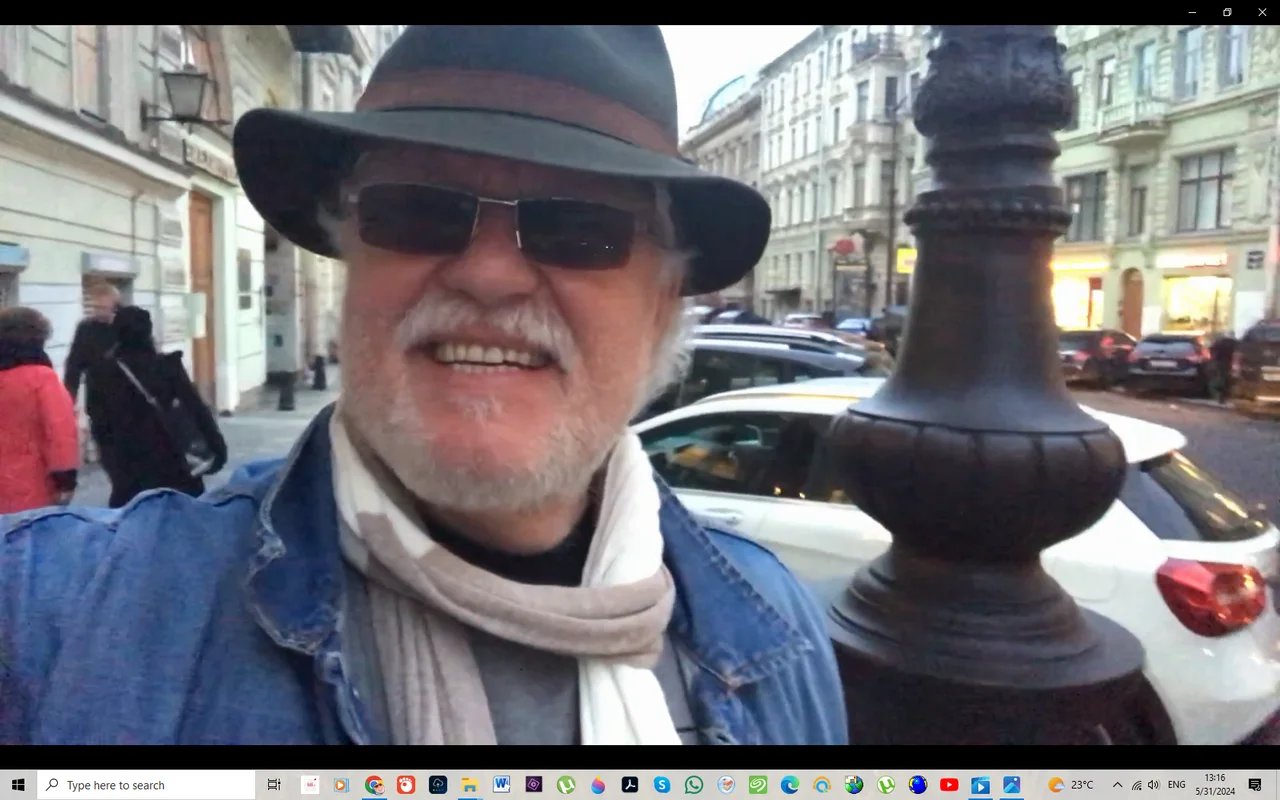The image size is (1280, 800).
Task: Minimize the video player window
Action: point(1192,12)
